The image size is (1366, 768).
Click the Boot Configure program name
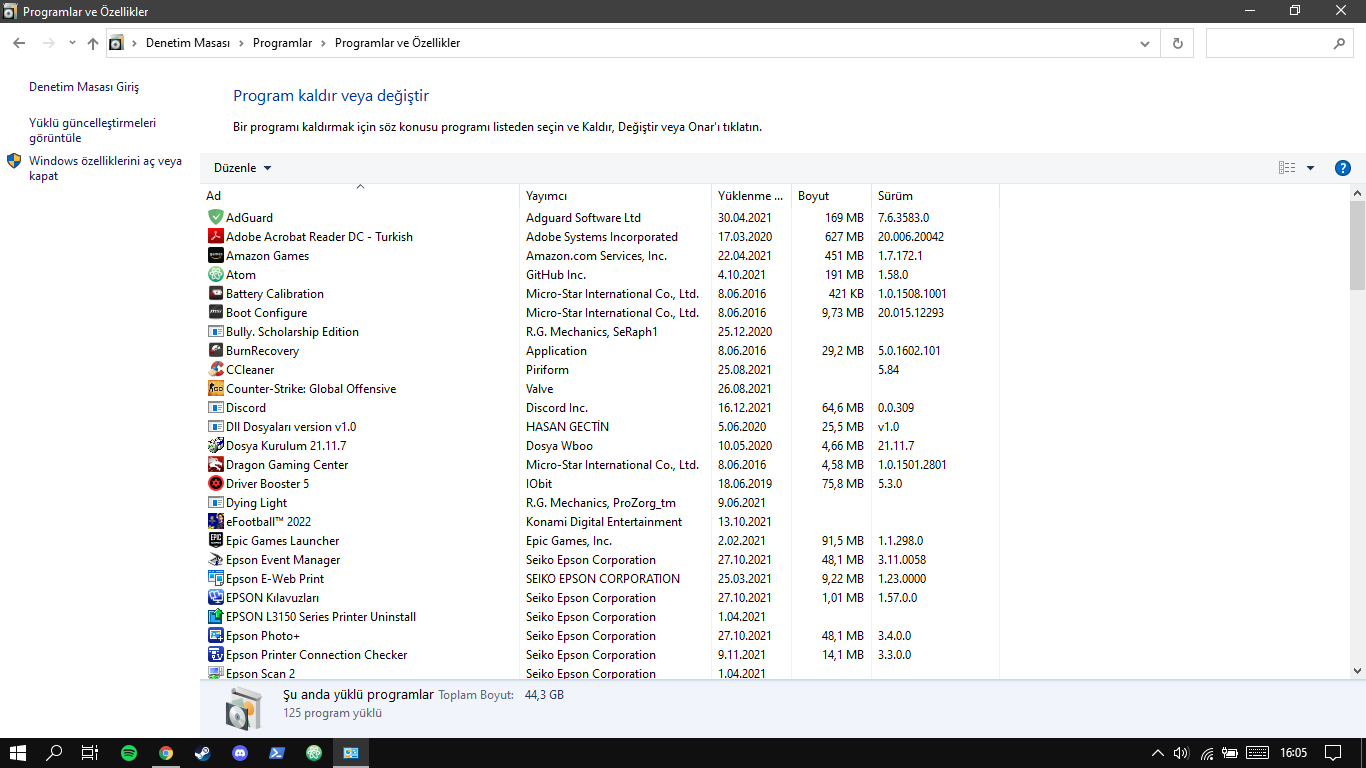pyautogui.click(x=266, y=312)
